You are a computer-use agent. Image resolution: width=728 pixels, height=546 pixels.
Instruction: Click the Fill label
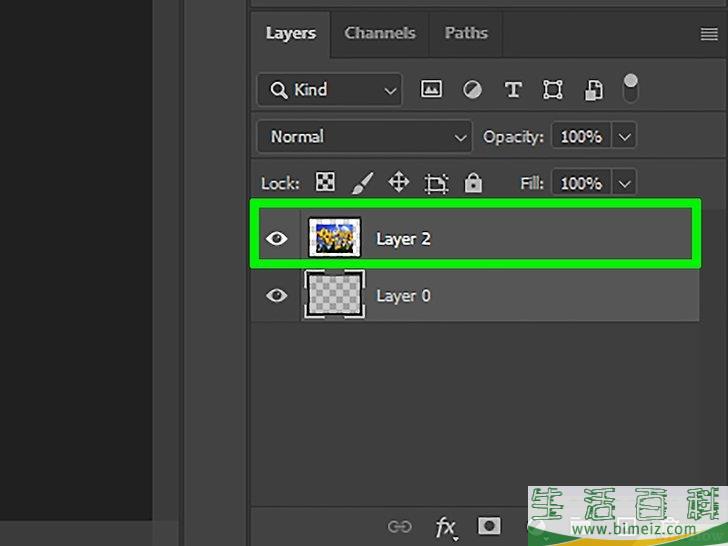point(532,183)
